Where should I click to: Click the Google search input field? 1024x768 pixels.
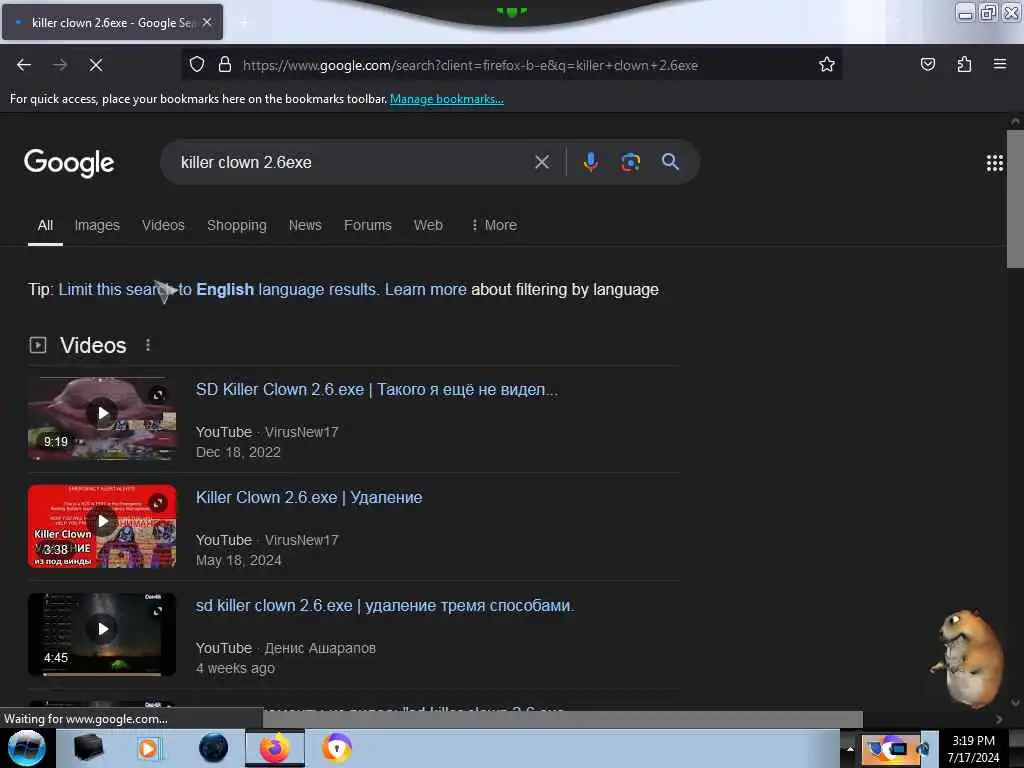coord(353,162)
